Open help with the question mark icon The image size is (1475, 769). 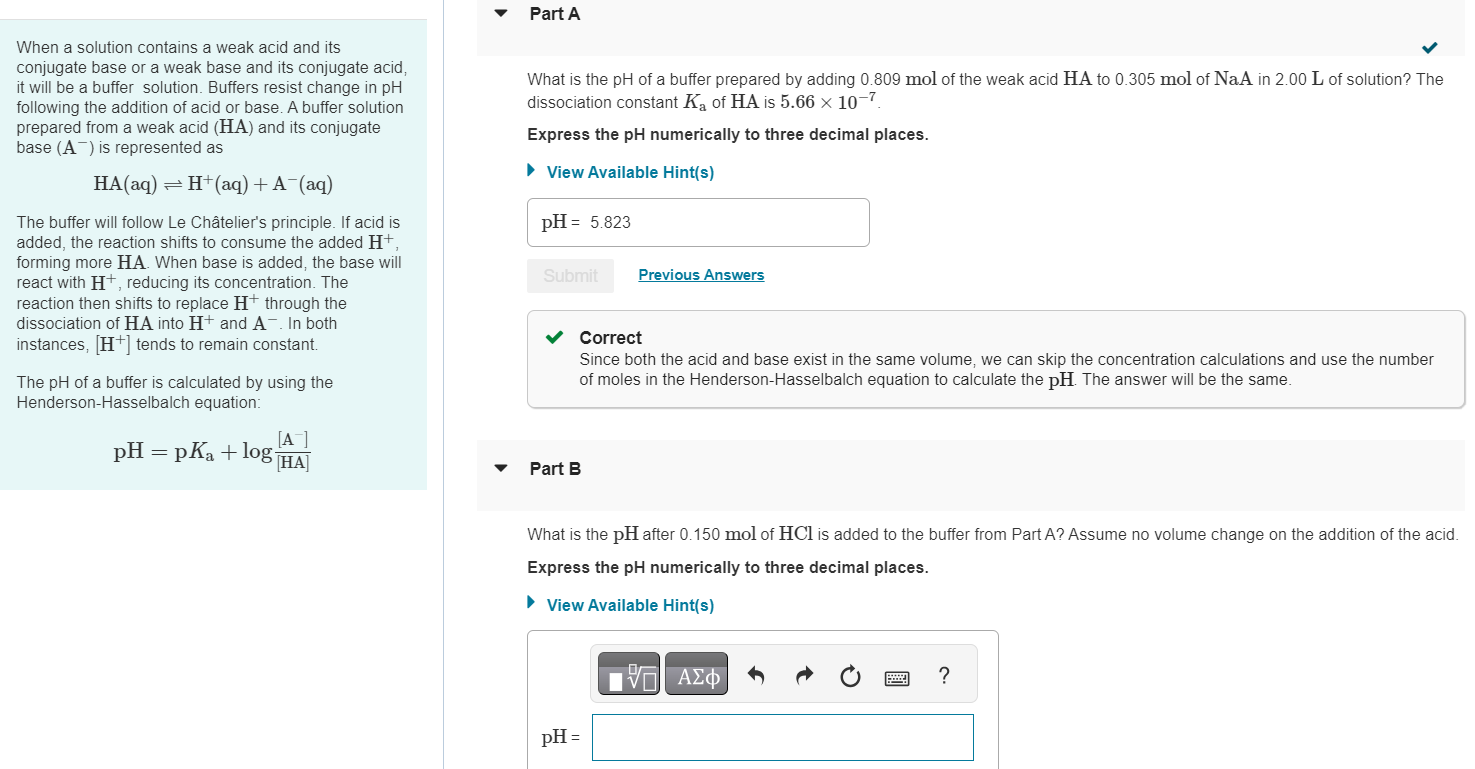click(944, 676)
